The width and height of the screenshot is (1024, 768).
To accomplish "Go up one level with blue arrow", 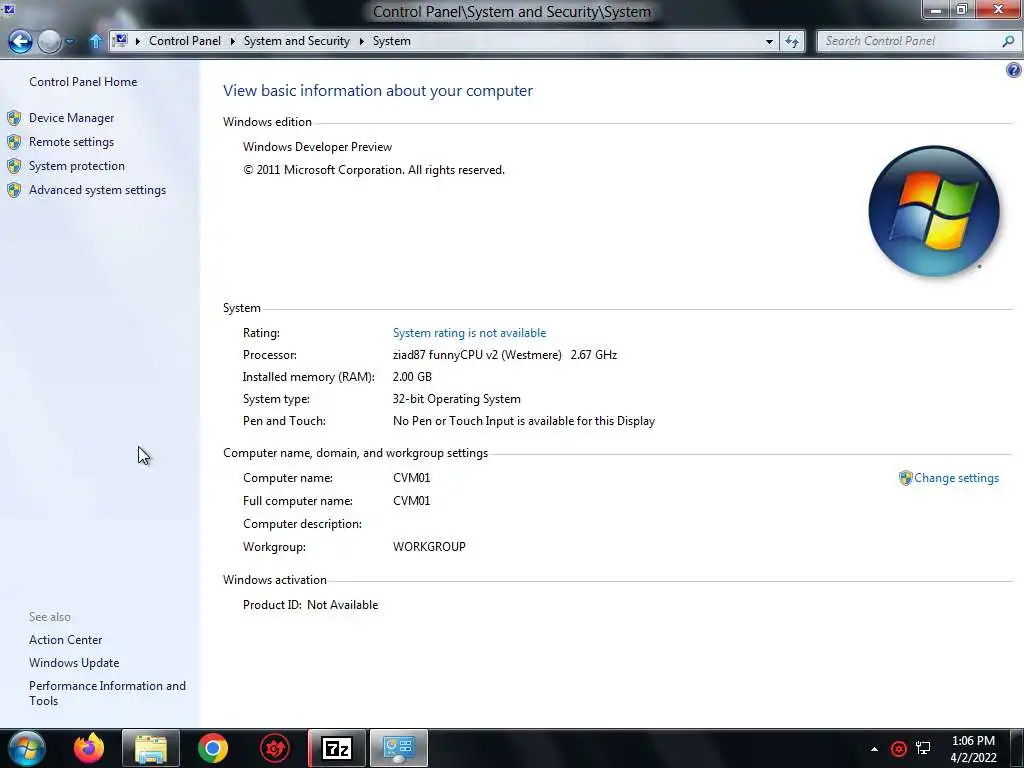I will pyautogui.click(x=95, y=41).
